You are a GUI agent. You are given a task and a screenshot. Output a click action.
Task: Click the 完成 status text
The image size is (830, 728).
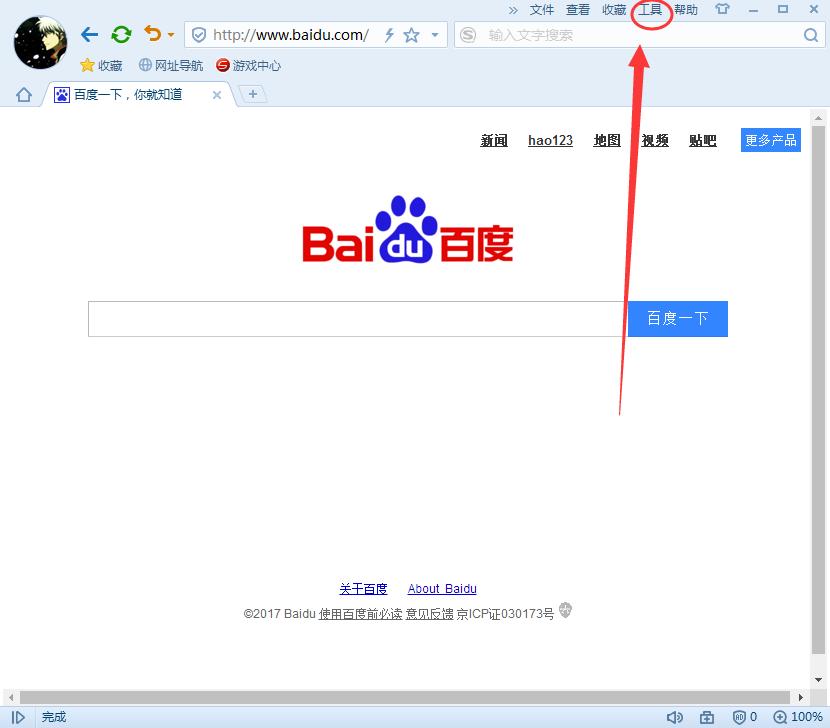pyautogui.click(x=54, y=717)
